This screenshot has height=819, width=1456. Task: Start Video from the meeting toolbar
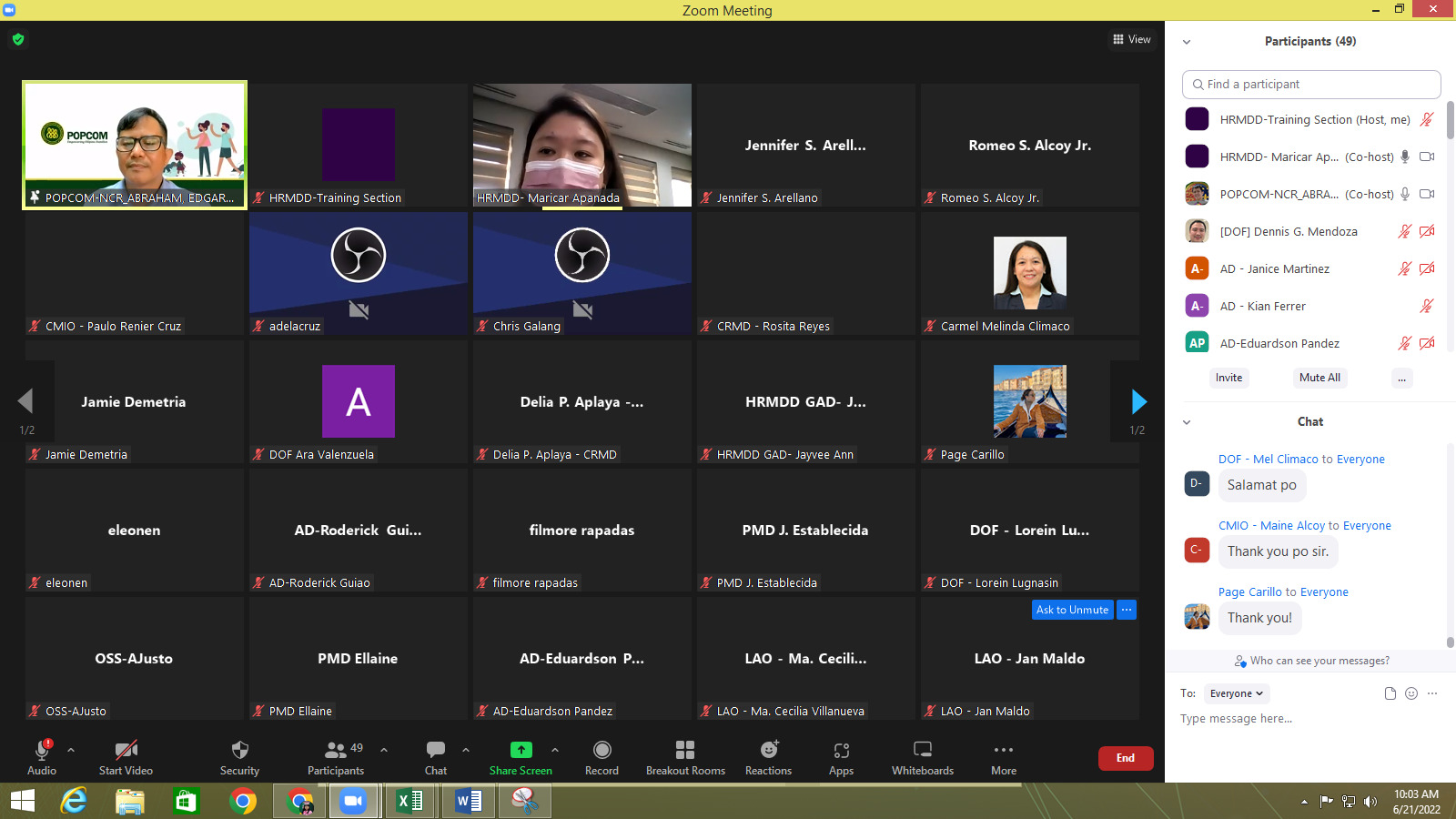(126, 757)
